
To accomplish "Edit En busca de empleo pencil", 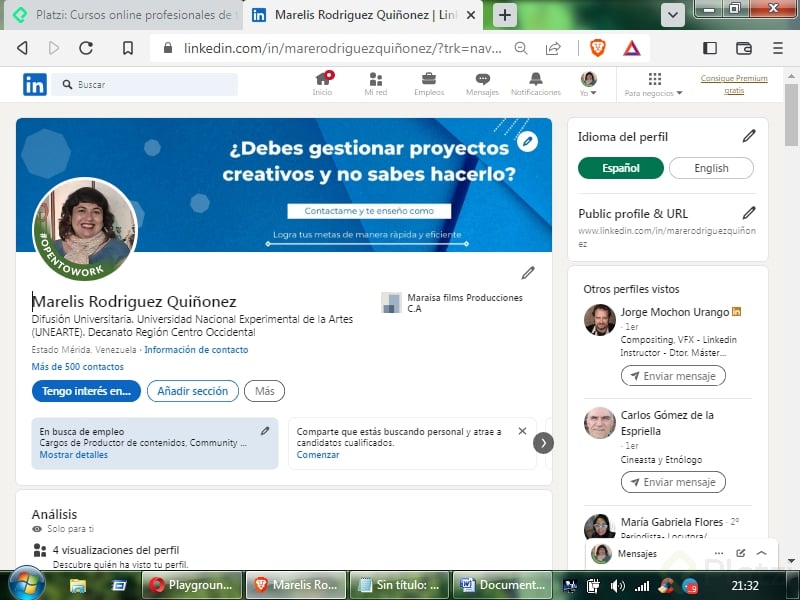I will pyautogui.click(x=265, y=431).
